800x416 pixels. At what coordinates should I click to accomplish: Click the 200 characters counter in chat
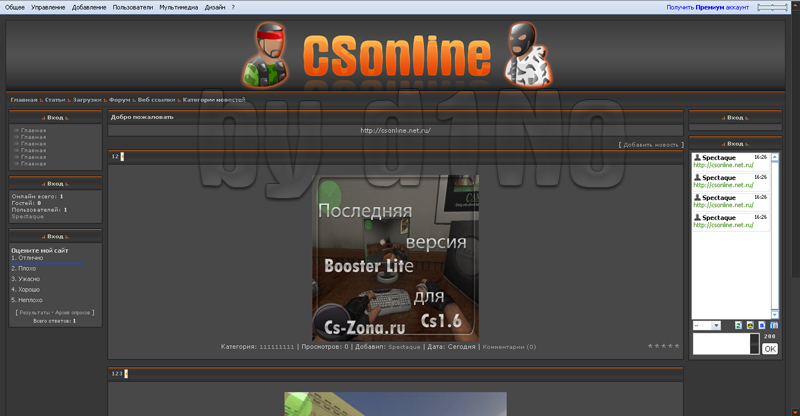769,336
